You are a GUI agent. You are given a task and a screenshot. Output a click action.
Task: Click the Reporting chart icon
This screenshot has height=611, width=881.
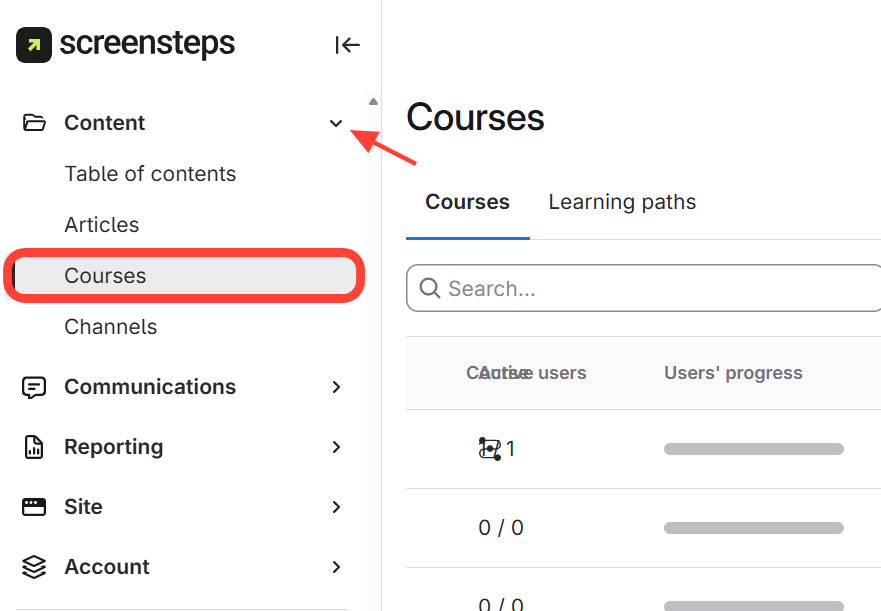[x=34, y=447]
